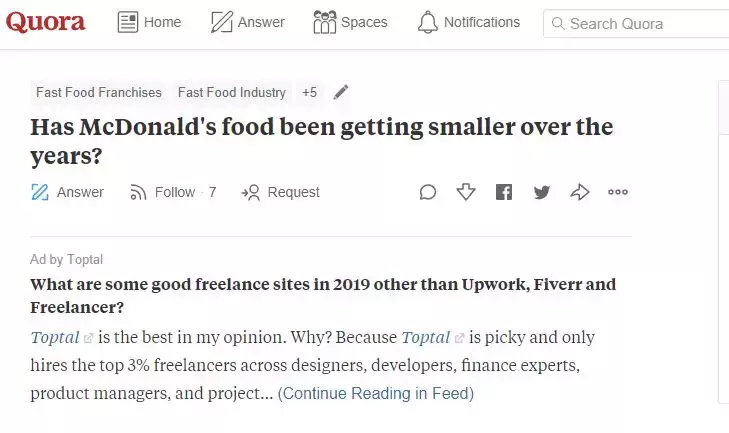
Task: Open the Home feed icon
Action: tap(127, 22)
